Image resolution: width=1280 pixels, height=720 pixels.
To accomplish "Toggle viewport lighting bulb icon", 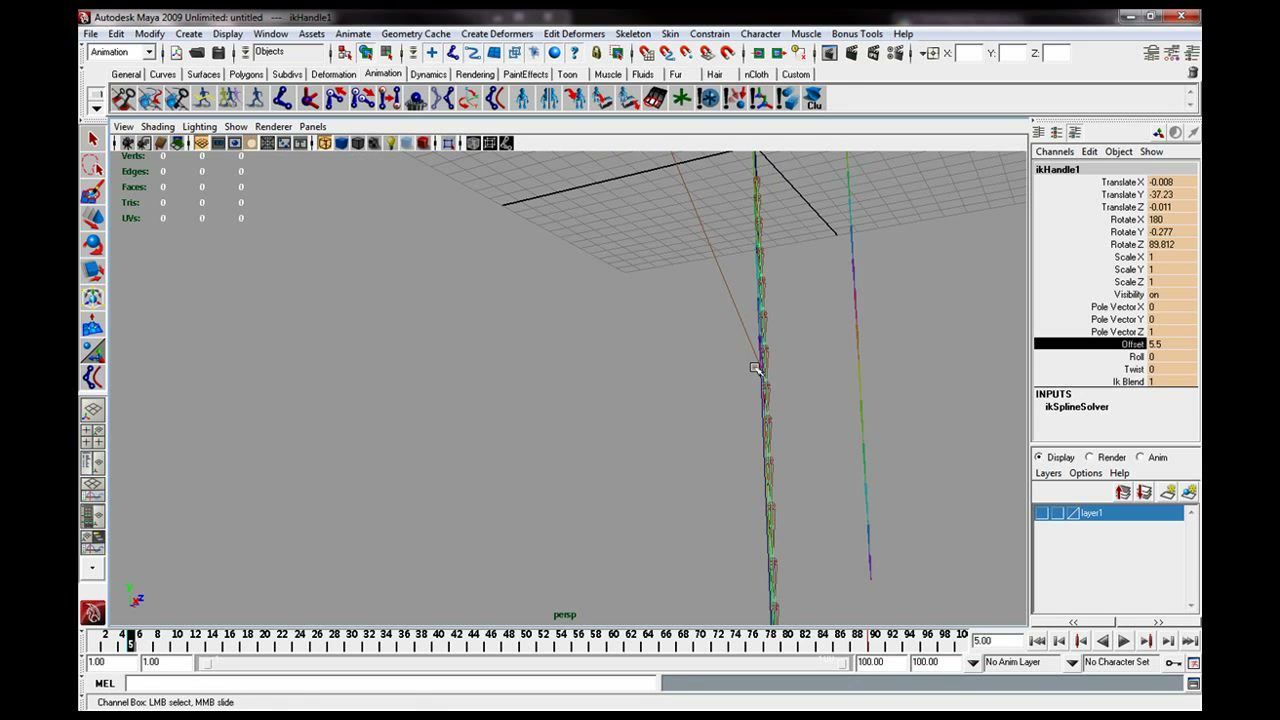I will 391,143.
